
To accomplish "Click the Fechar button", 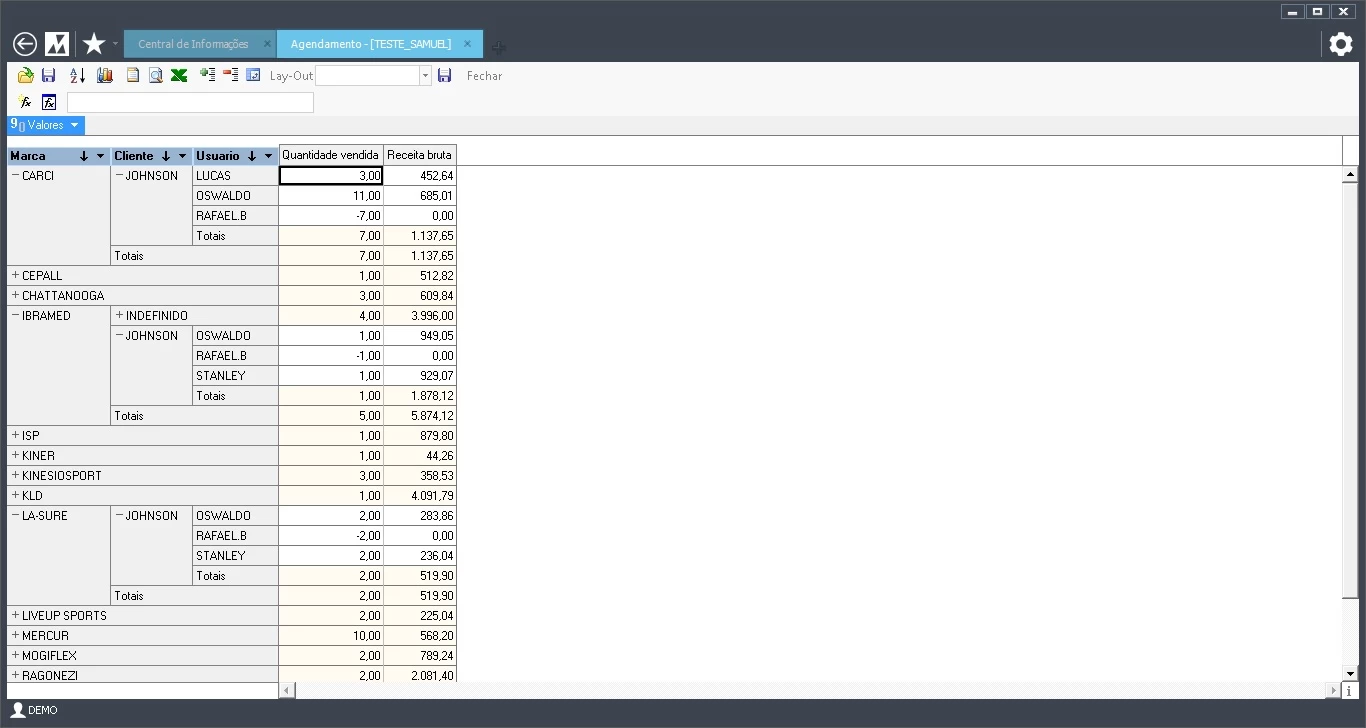I will tap(484, 76).
